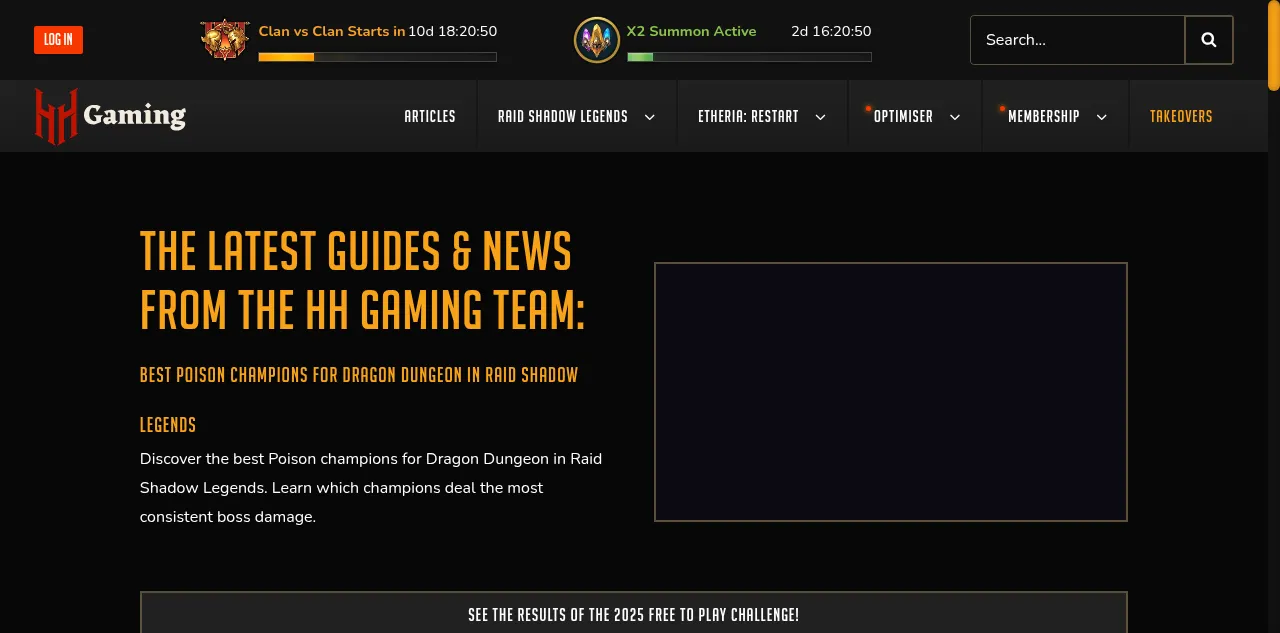1280x633 pixels.
Task: Click the magnifying glass search button
Action: [x=1209, y=40]
